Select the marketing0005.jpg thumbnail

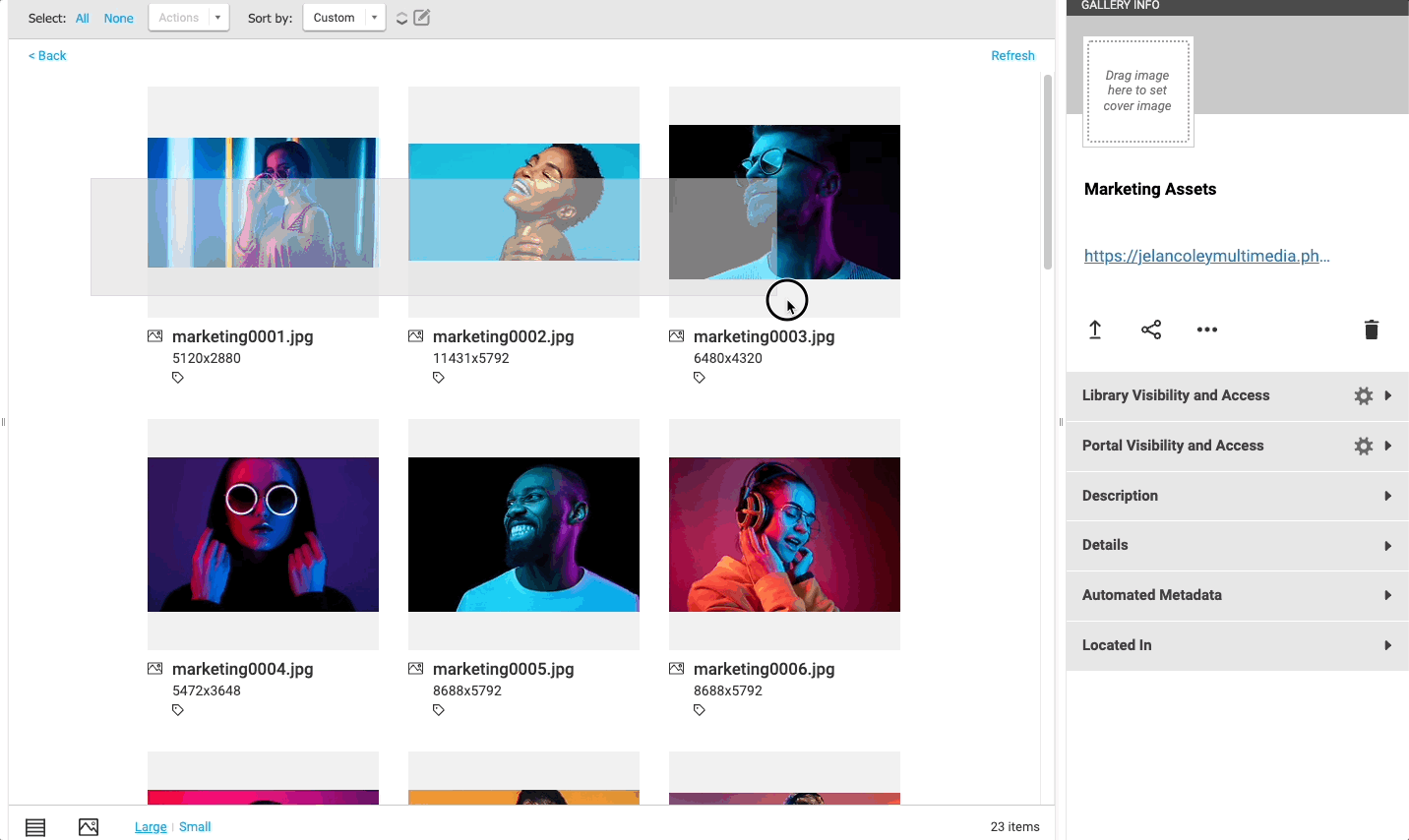523,534
